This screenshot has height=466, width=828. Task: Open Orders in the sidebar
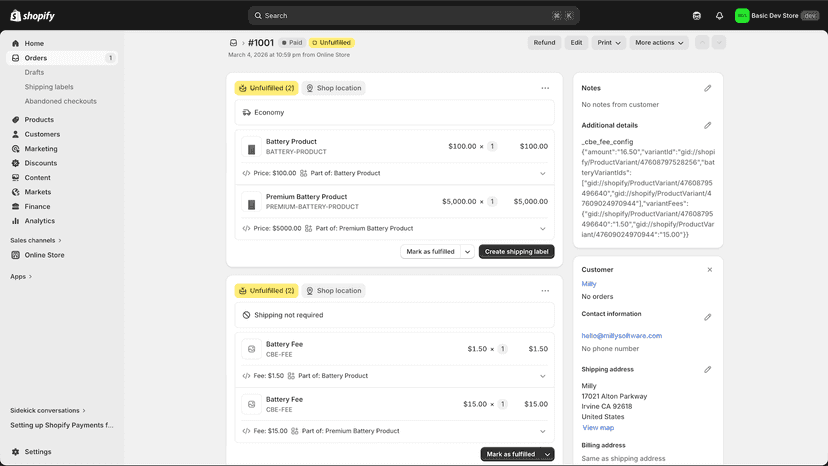point(35,58)
